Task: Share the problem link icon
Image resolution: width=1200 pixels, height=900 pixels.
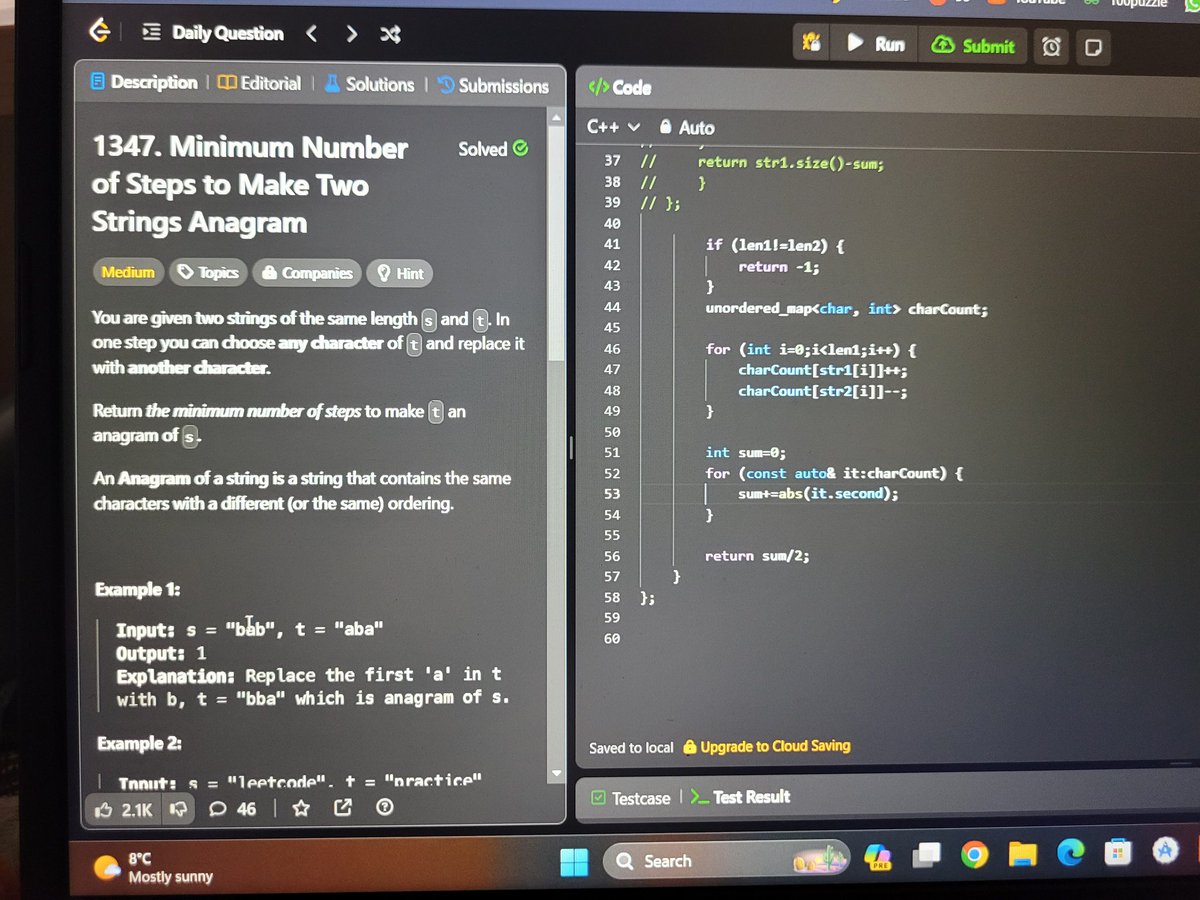Action: point(341,808)
